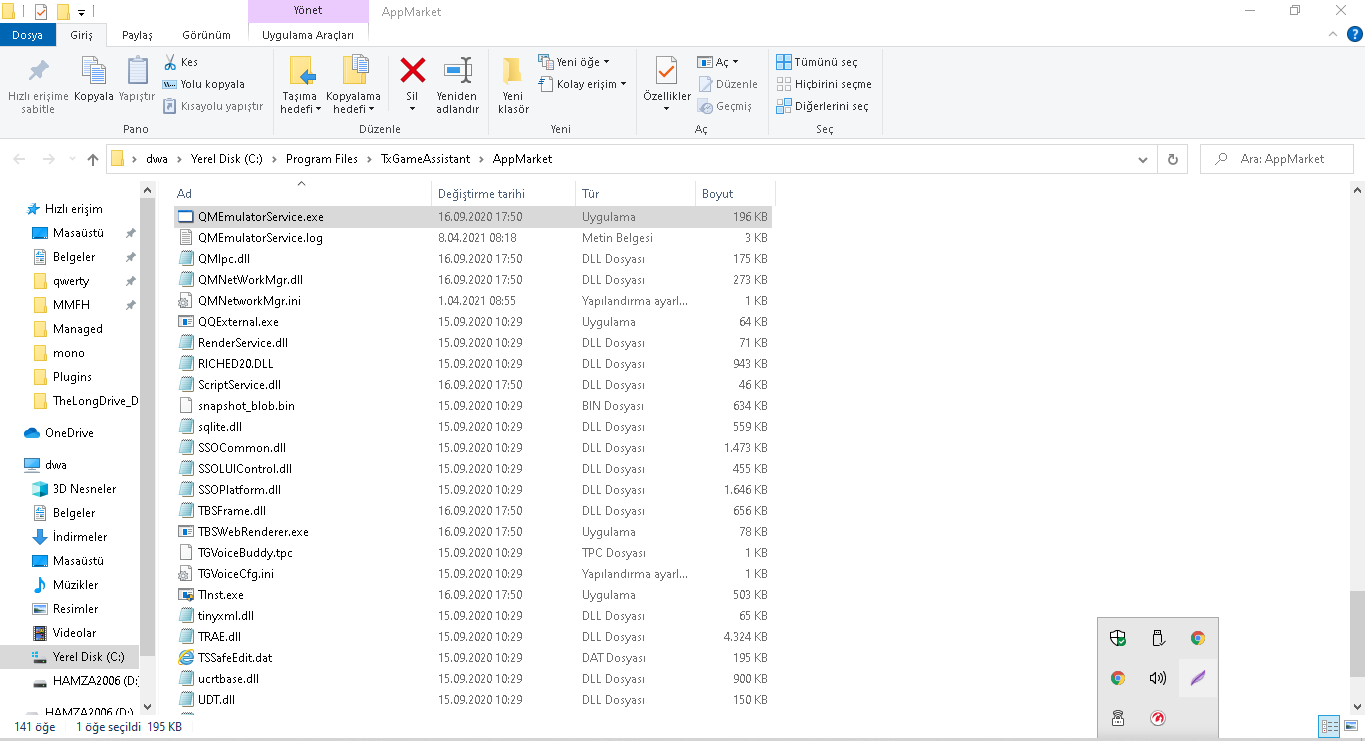Select the TSSafeEdit.dat file

click(473, 658)
